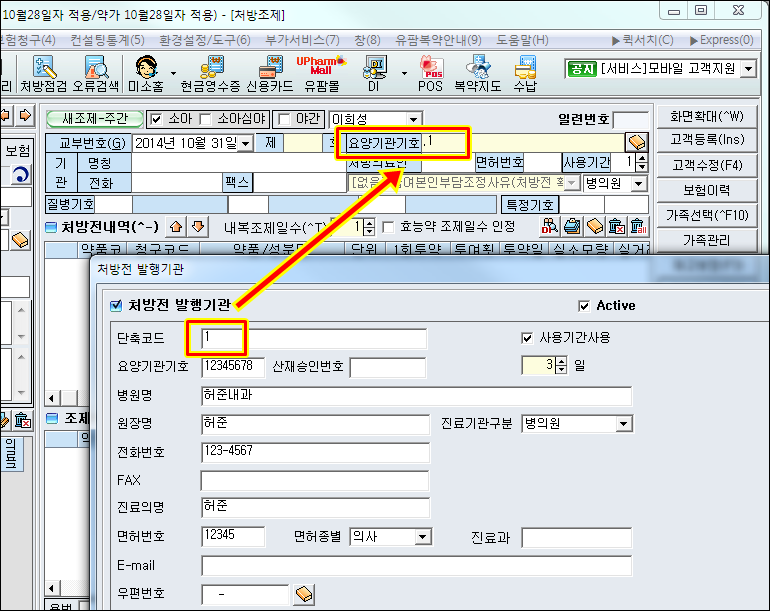This screenshot has width=770, height=611.
Task: Open UPharm Mall 유팜몰
Action: click(321, 76)
